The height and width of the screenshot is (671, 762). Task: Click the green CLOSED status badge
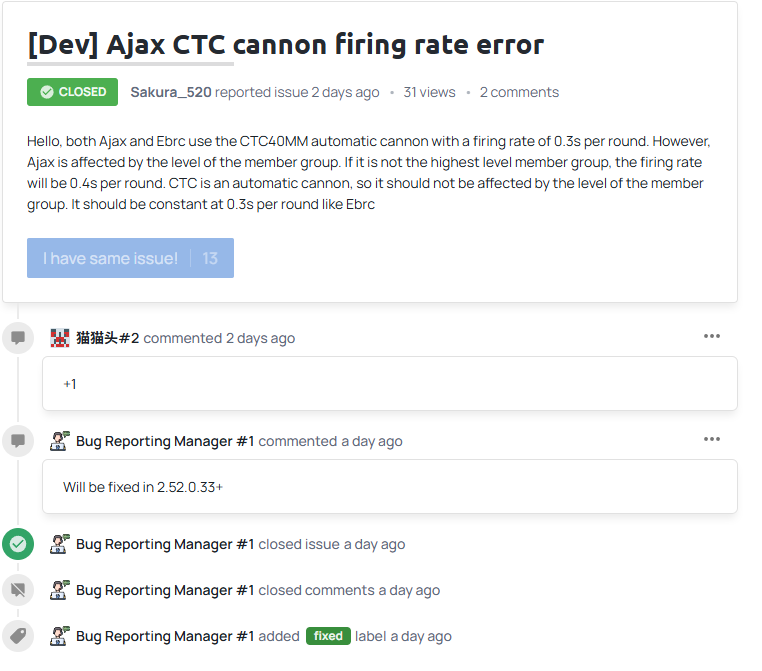click(72, 92)
